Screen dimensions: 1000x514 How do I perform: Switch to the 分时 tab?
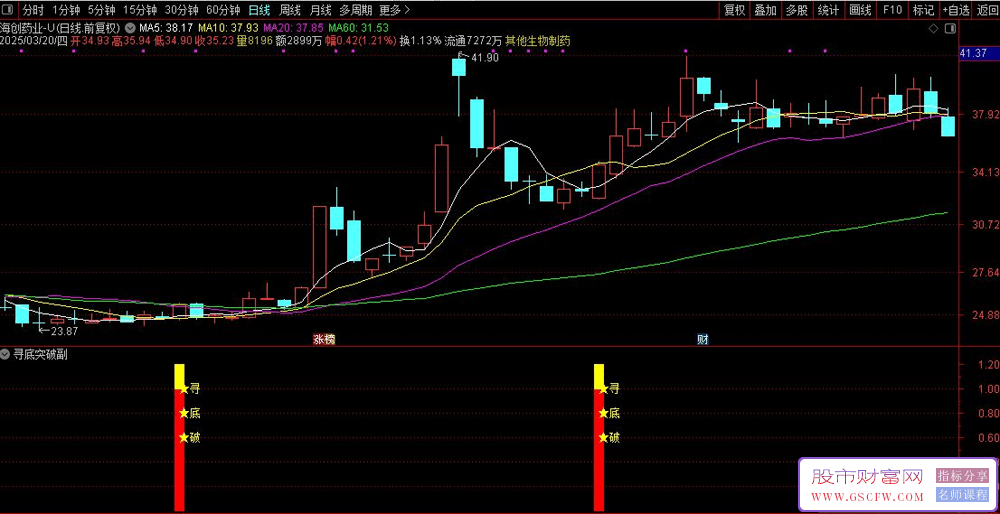[x=33, y=10]
